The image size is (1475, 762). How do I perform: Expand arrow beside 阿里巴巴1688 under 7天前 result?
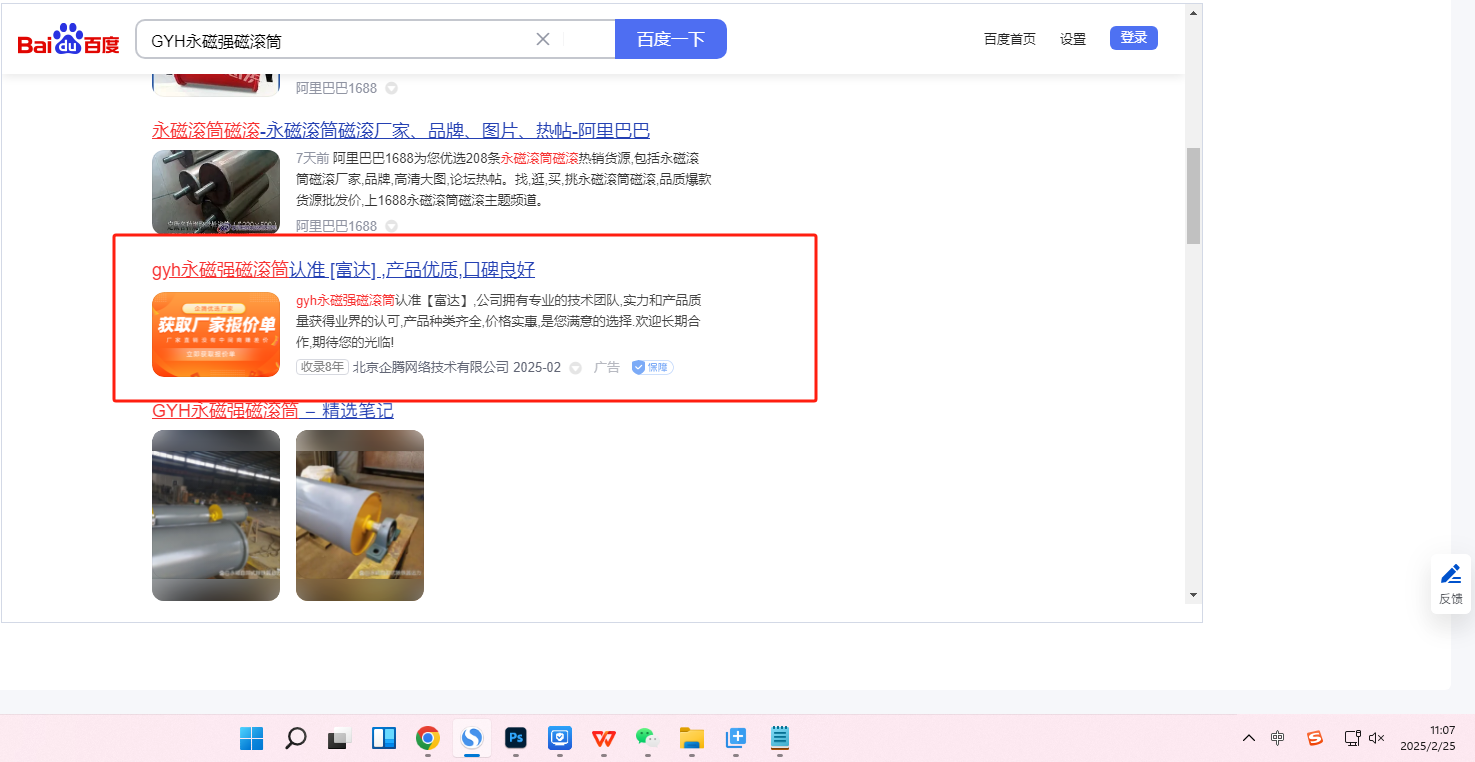(392, 226)
